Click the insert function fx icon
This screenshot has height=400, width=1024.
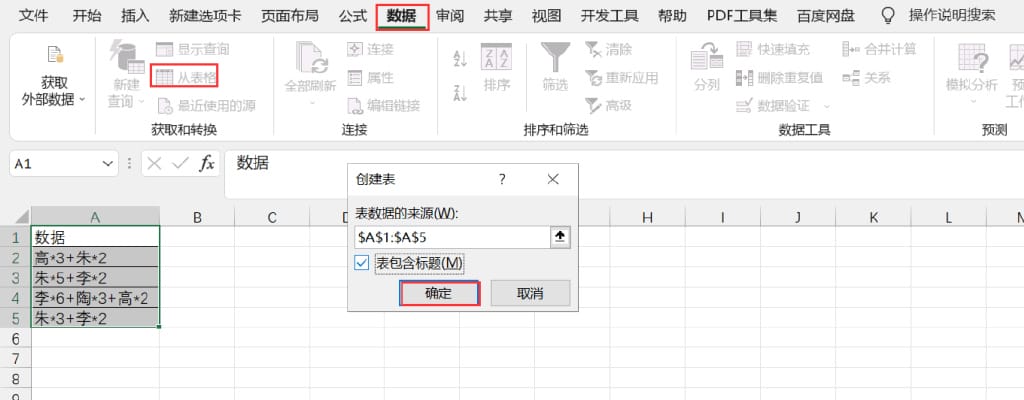[207, 164]
